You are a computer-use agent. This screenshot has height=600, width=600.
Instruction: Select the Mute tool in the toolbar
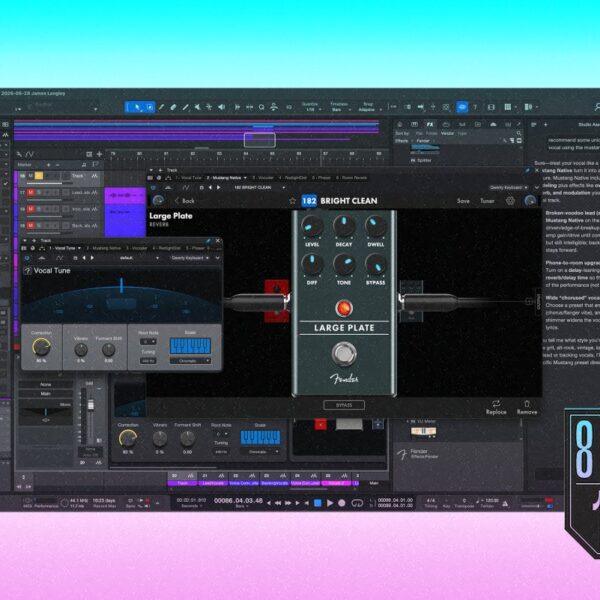pyautogui.click(x=197, y=107)
